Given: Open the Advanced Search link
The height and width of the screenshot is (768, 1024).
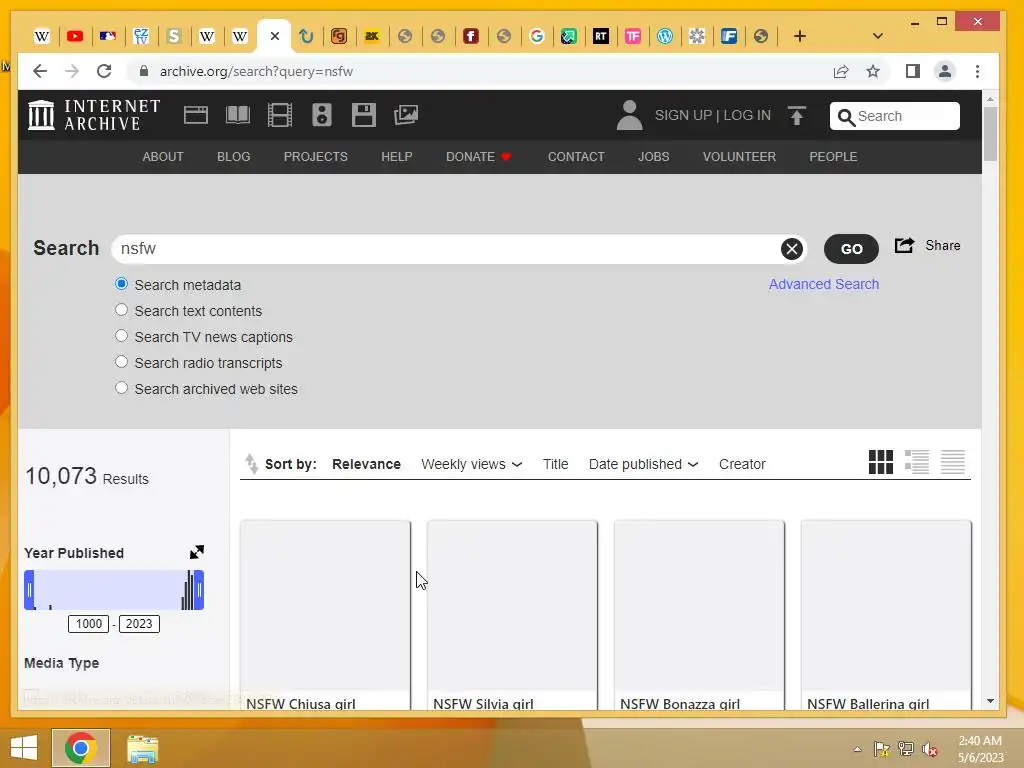Looking at the screenshot, I should (x=824, y=284).
